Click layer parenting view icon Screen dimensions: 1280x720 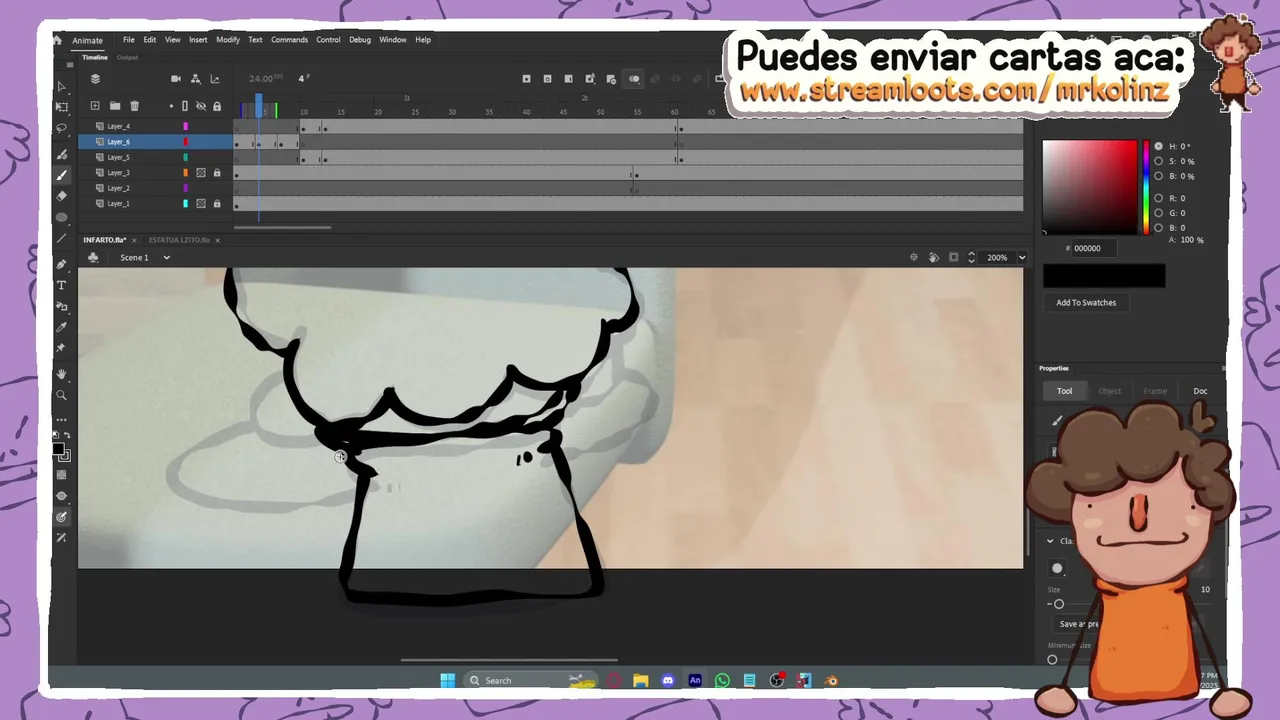[195, 79]
